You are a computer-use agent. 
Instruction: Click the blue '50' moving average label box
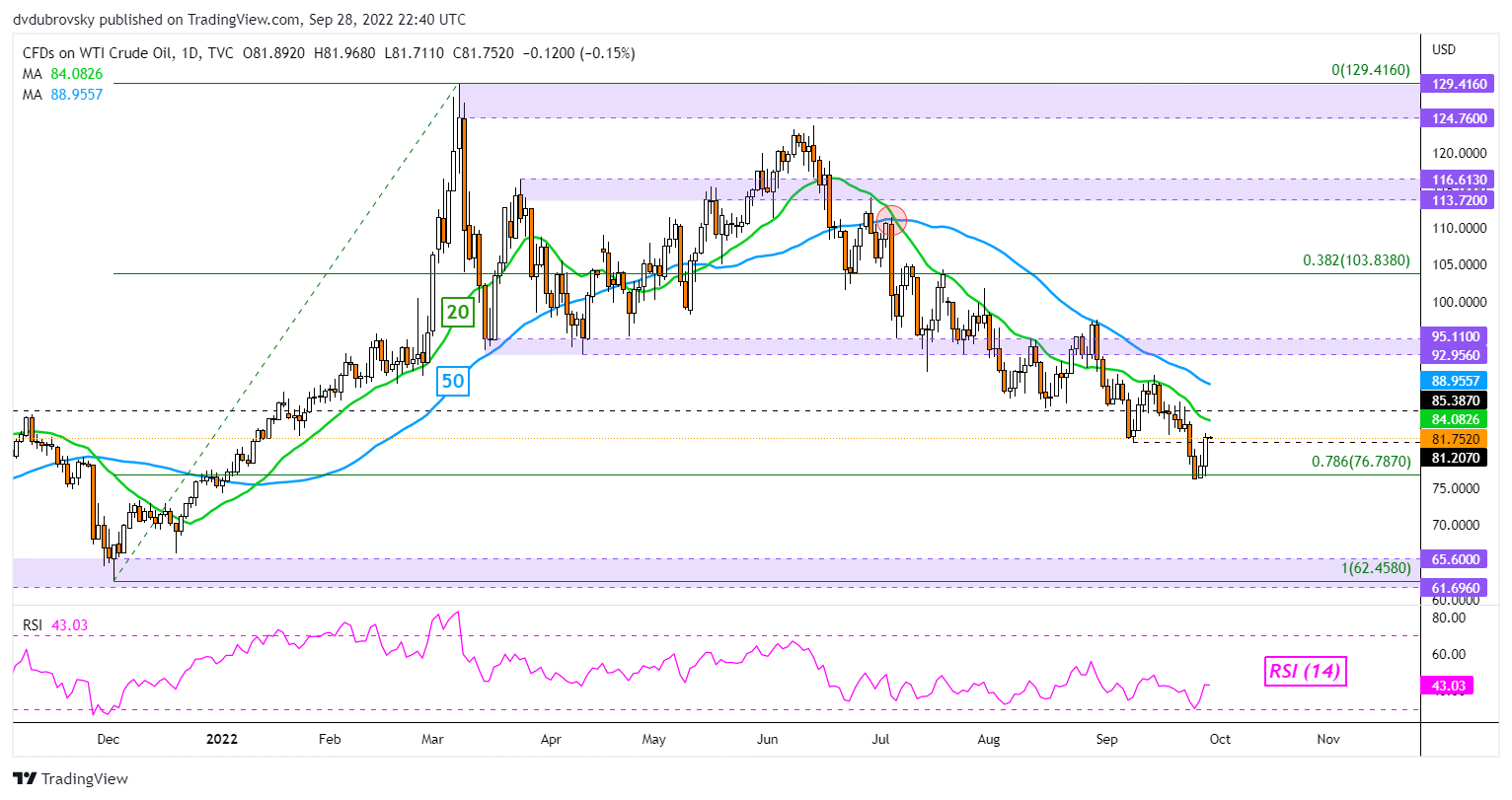click(452, 380)
